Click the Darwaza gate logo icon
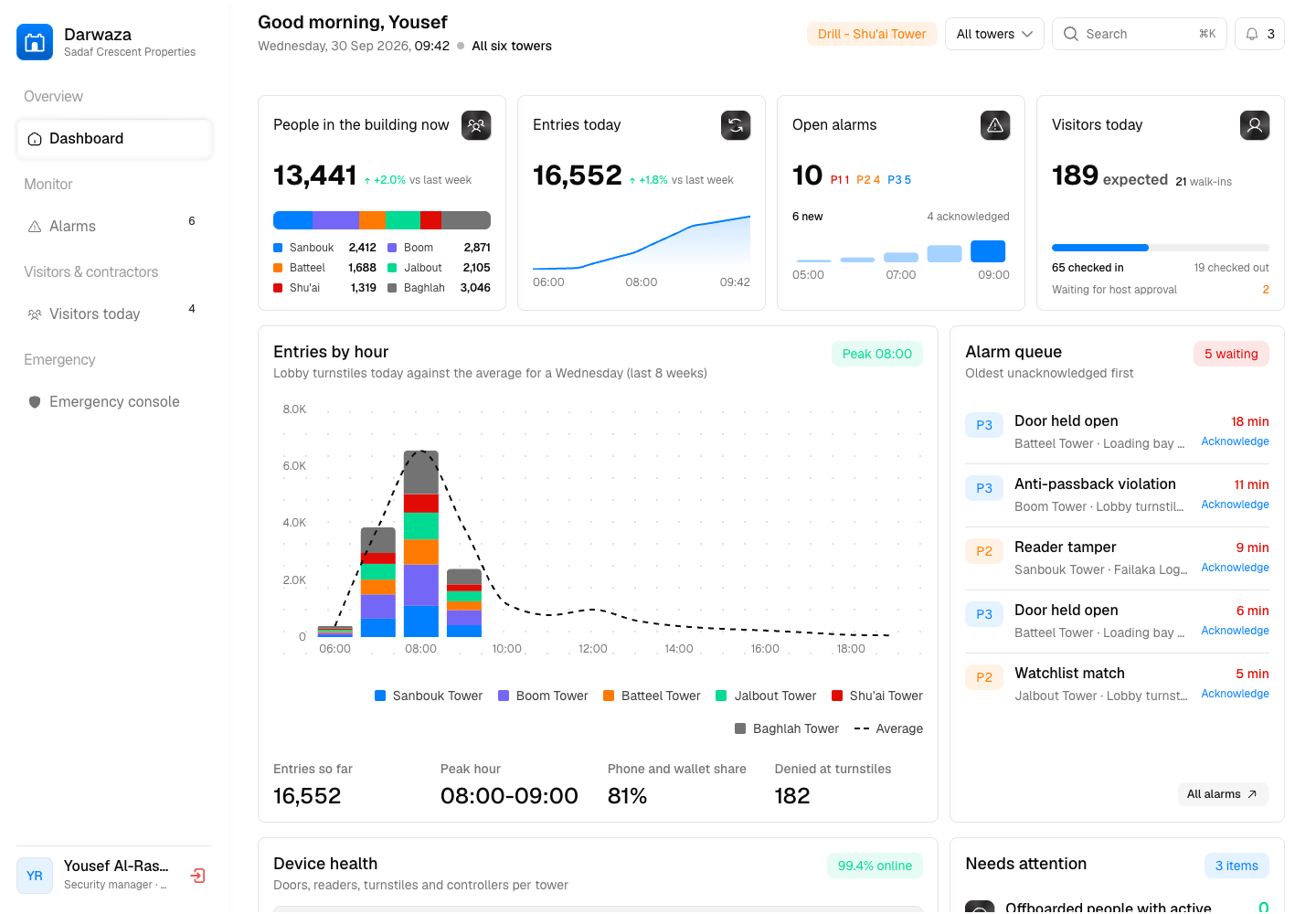 tap(35, 42)
